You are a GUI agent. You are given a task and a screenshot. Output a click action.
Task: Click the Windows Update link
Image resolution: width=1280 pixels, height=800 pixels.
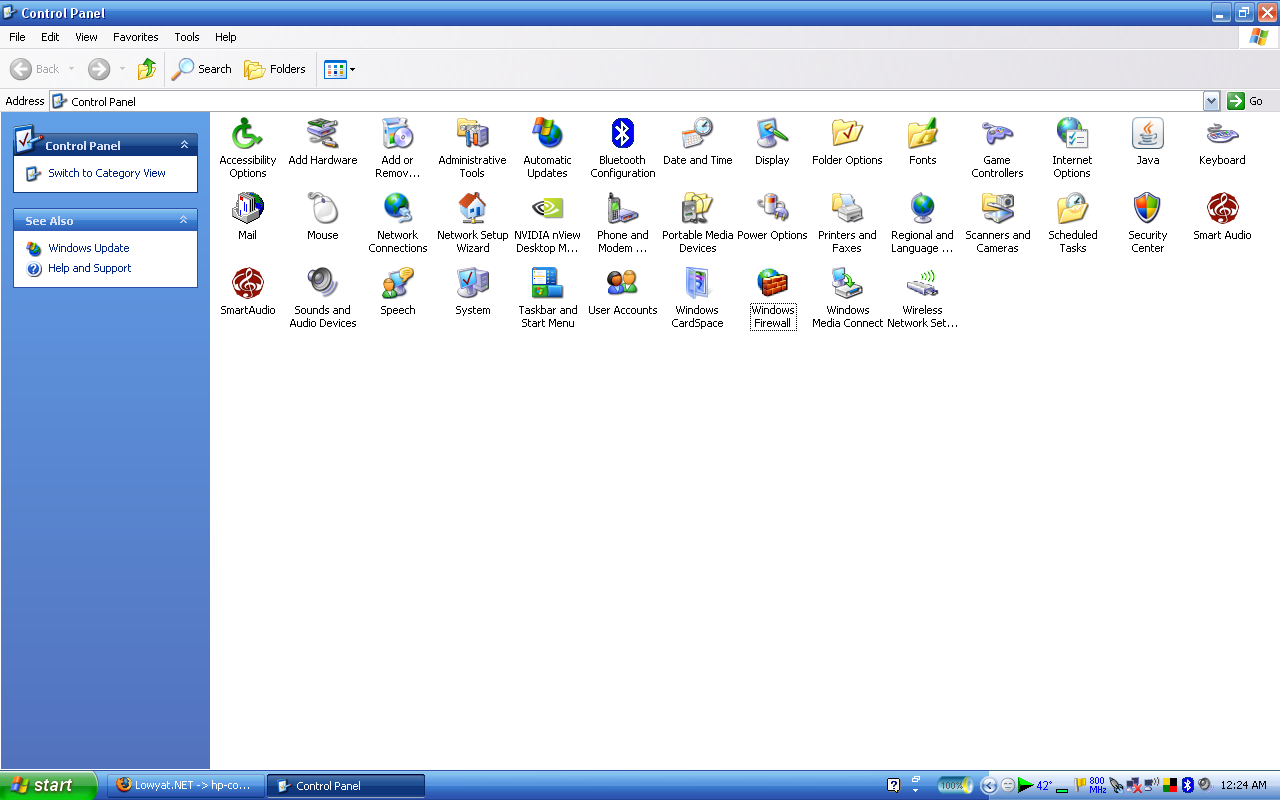(88, 248)
